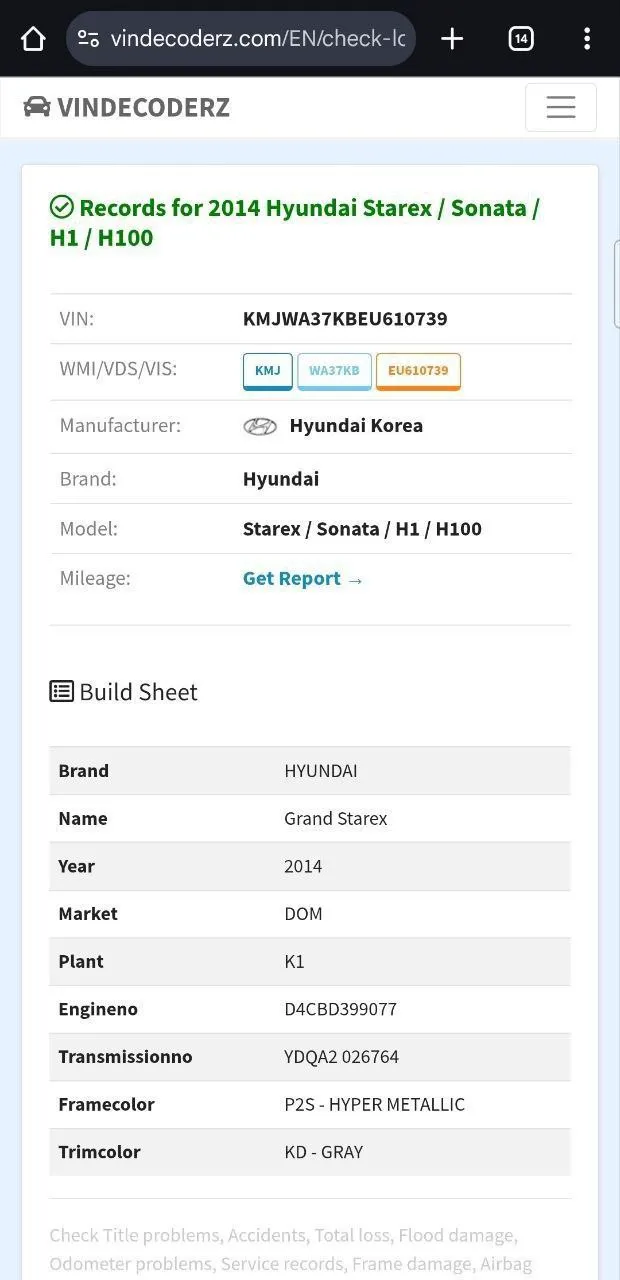Click frame color P2S - HYPER METALLIC
This screenshot has height=1280, width=620.
coord(375,1105)
